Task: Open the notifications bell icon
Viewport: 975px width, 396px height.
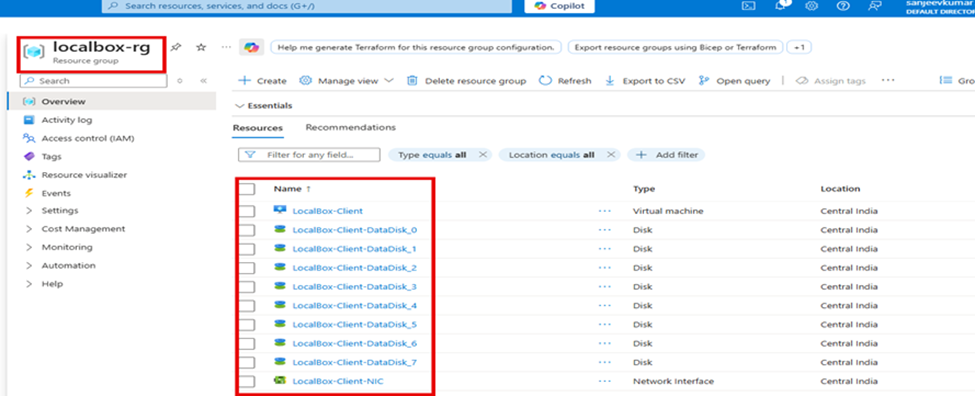Action: 782,6
